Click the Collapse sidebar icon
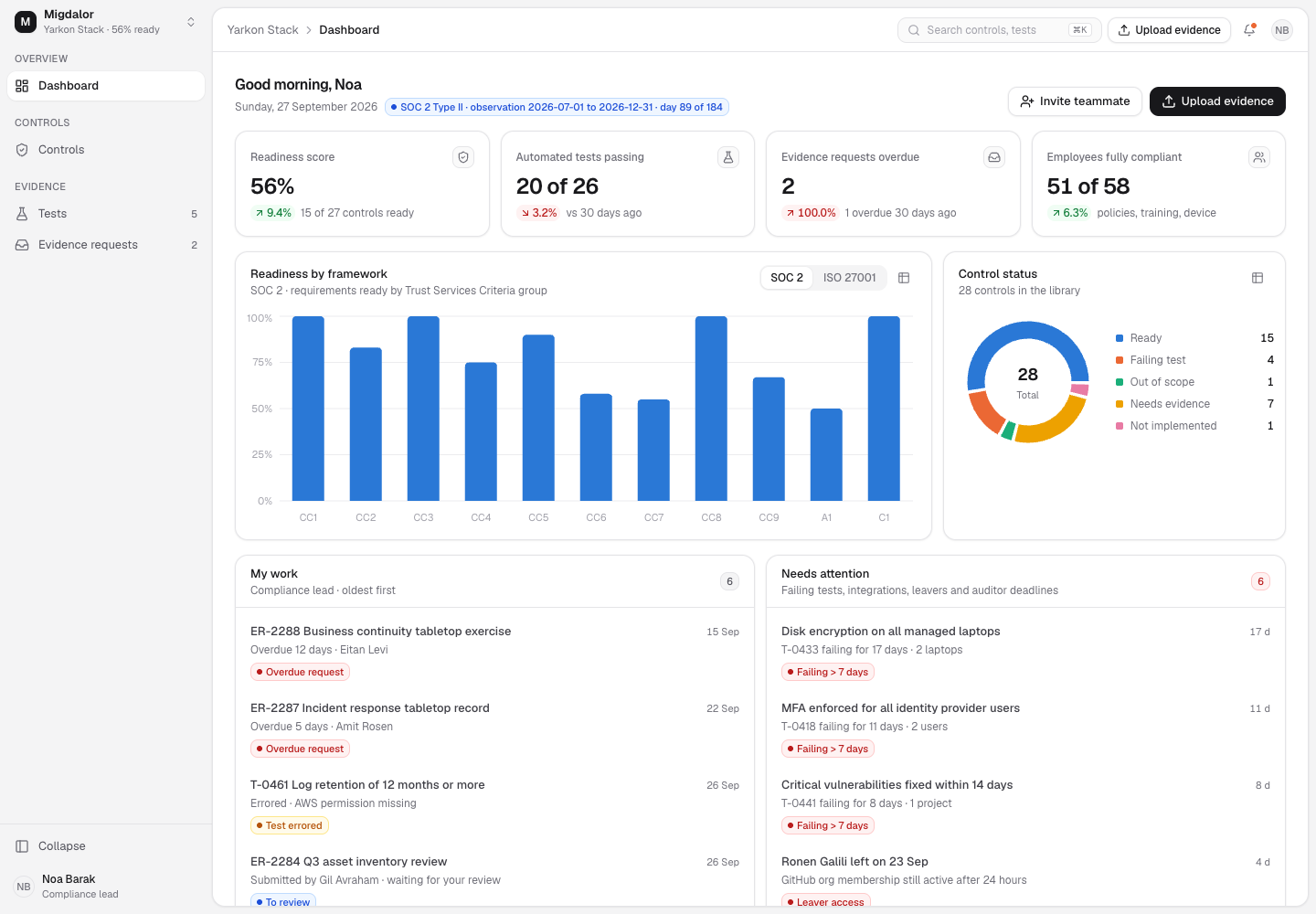Viewport: 1316px width, 914px height. point(22,846)
